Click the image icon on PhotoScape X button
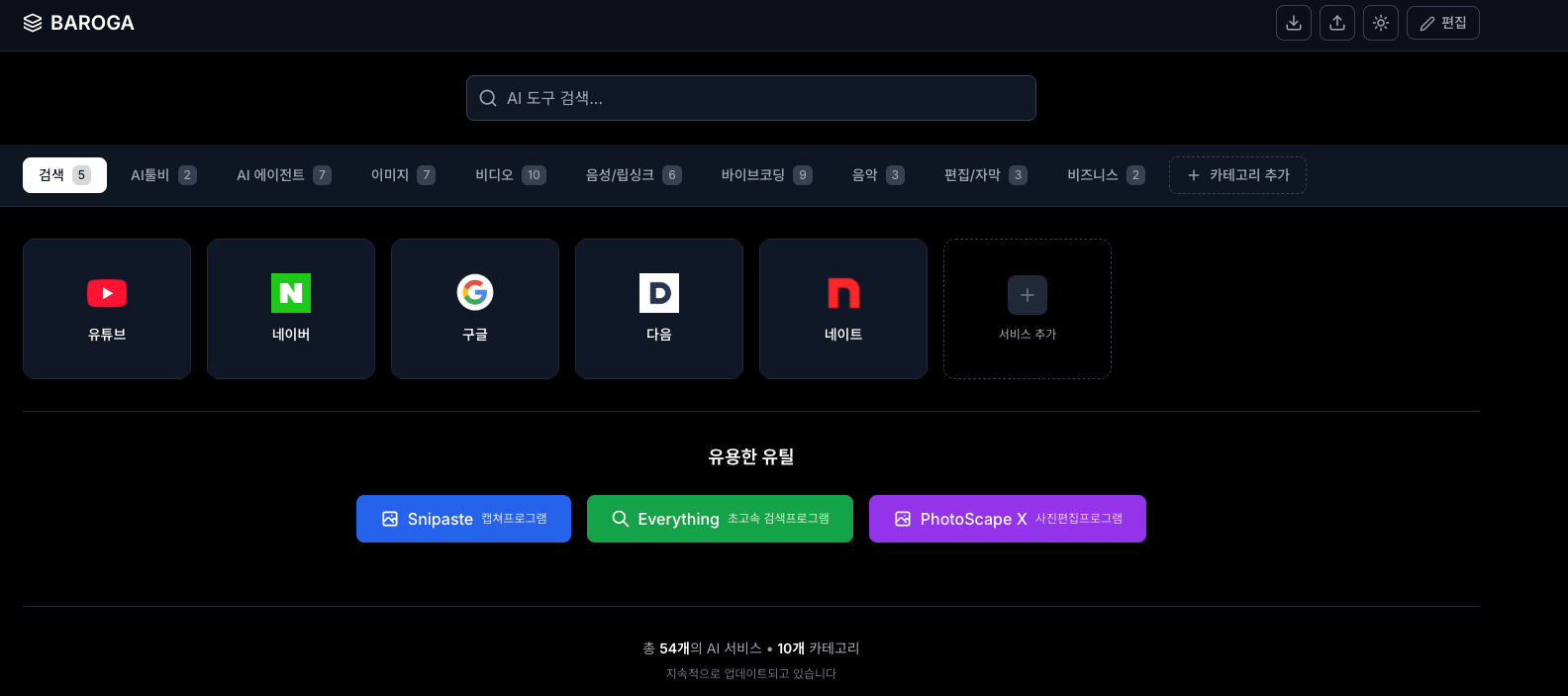Viewport: 1568px width, 696px height. point(903,519)
